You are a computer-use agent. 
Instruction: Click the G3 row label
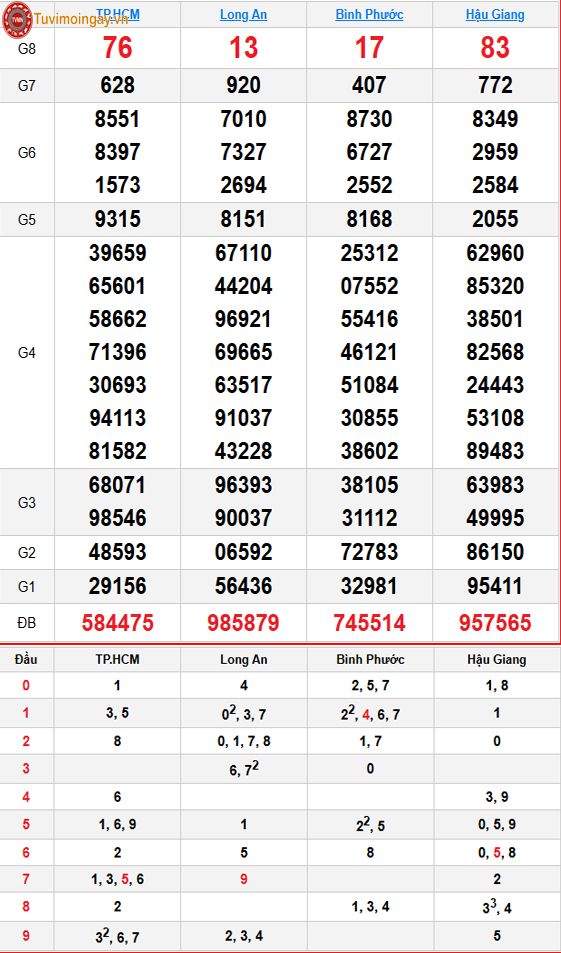pos(27,502)
